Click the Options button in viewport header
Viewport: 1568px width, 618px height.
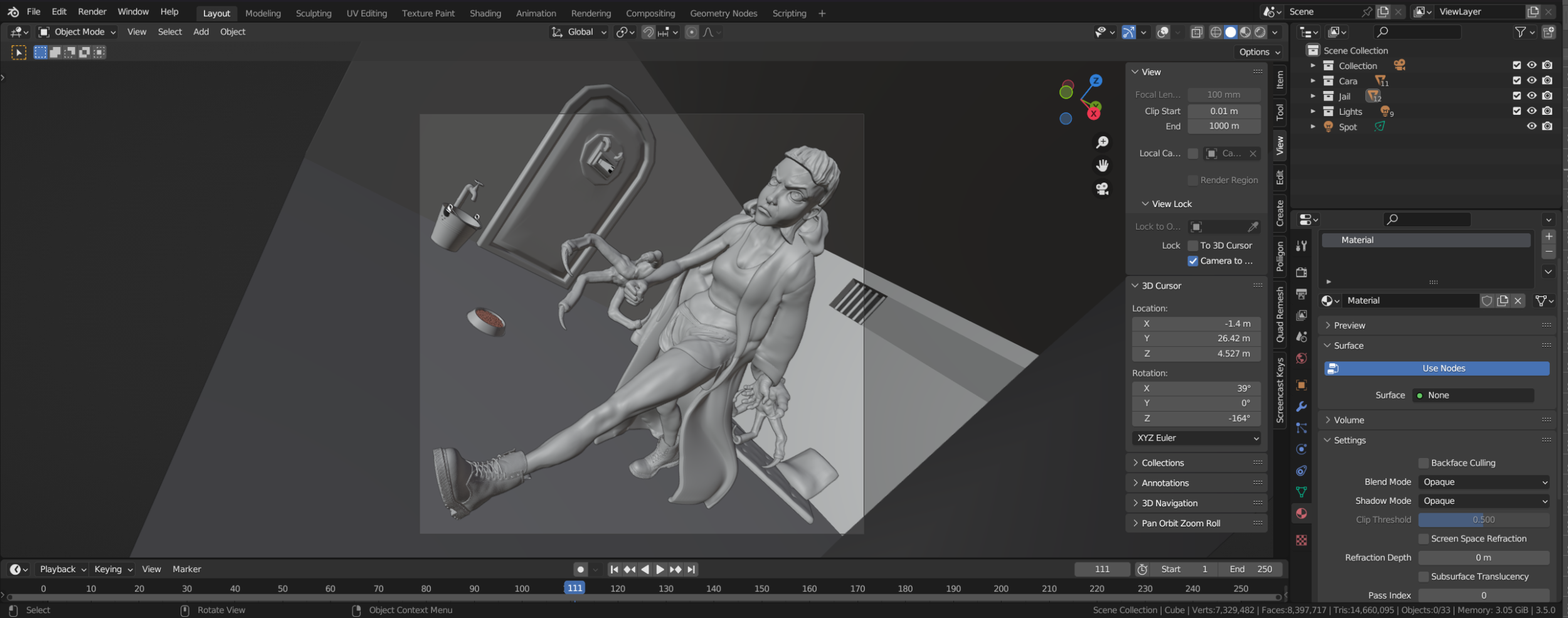(1259, 52)
